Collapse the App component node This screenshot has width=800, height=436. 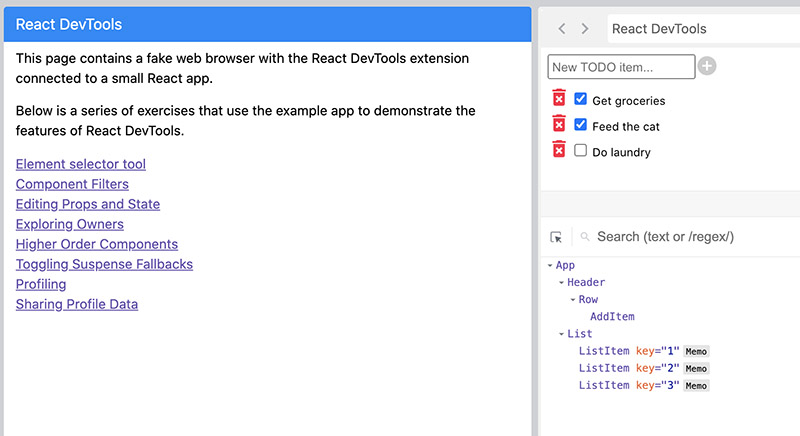[x=550, y=266]
